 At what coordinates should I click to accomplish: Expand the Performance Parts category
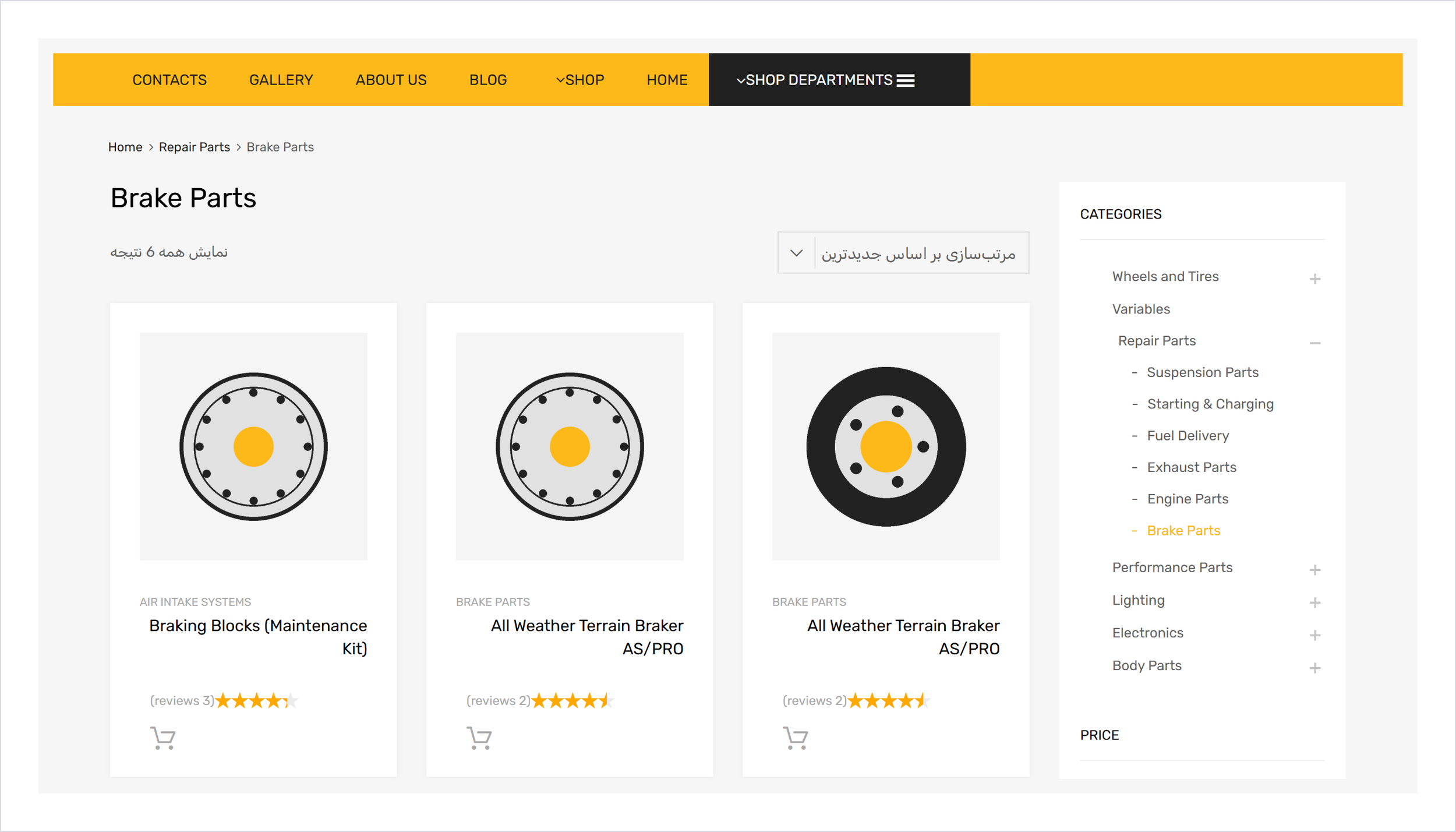coord(1314,570)
